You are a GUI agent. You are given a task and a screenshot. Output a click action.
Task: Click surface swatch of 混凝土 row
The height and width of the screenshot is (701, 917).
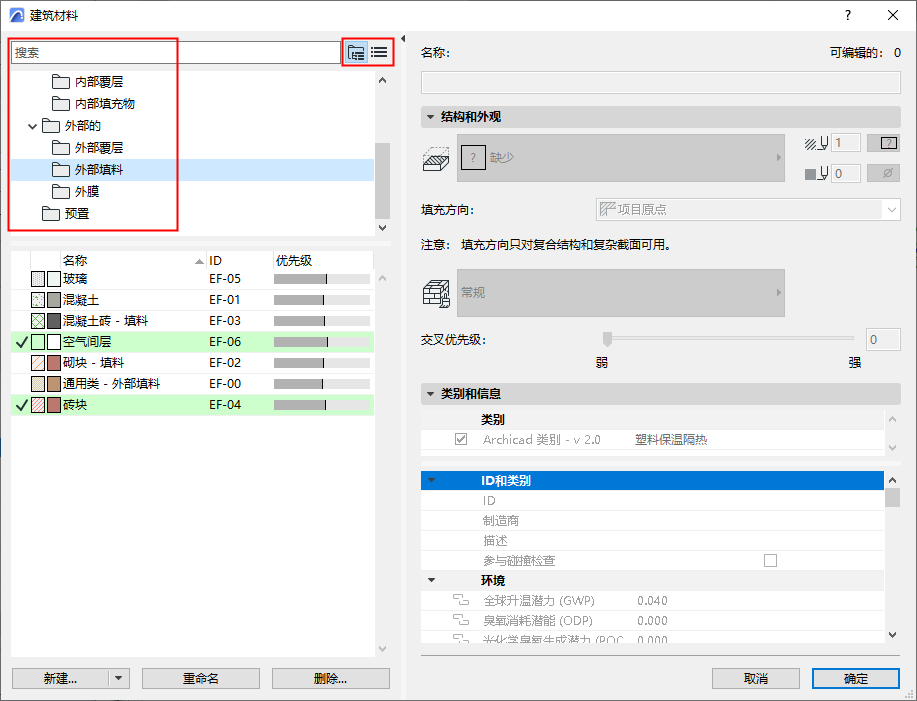click(x=54, y=300)
